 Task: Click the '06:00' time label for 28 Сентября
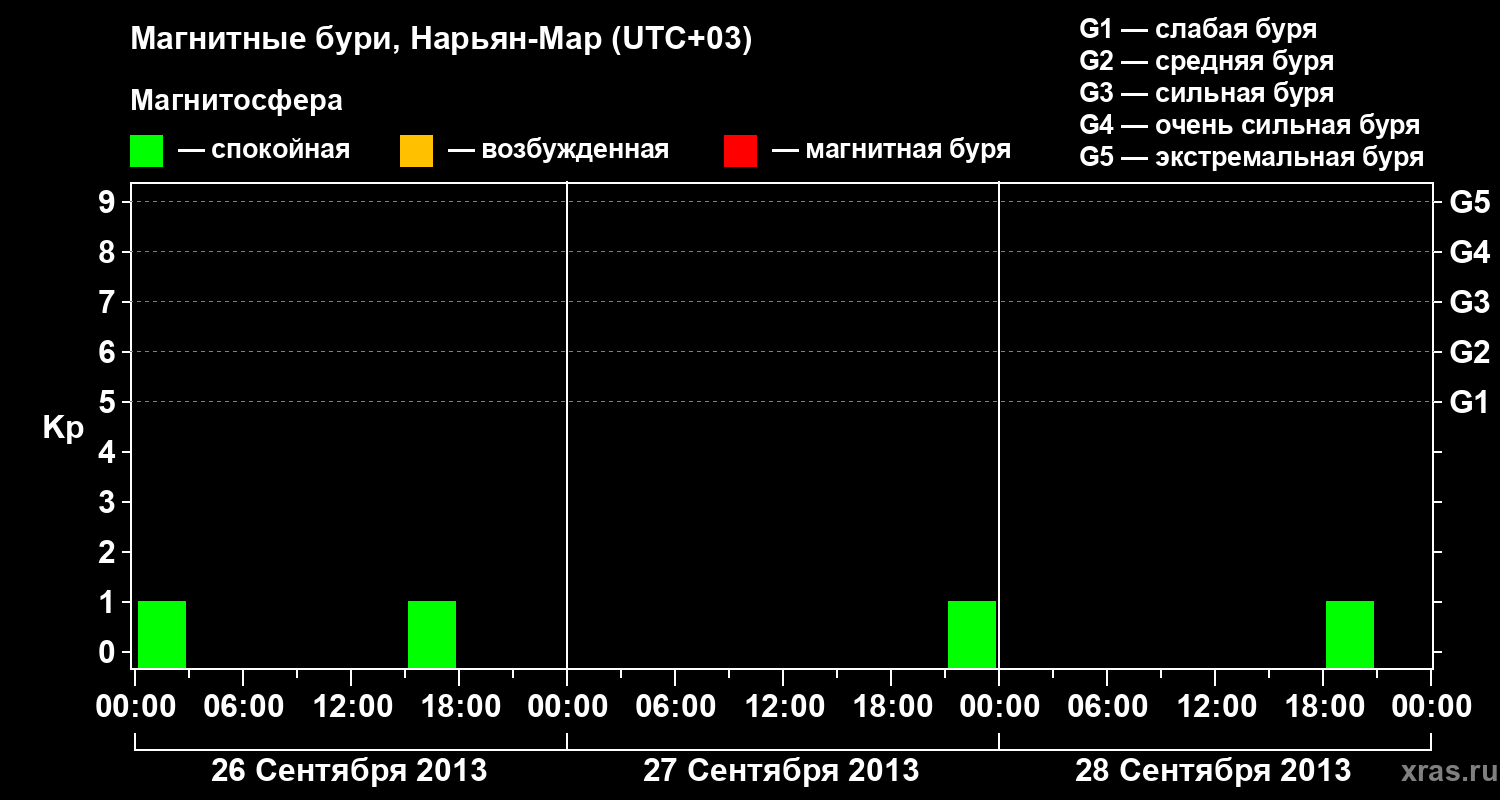tap(1107, 706)
